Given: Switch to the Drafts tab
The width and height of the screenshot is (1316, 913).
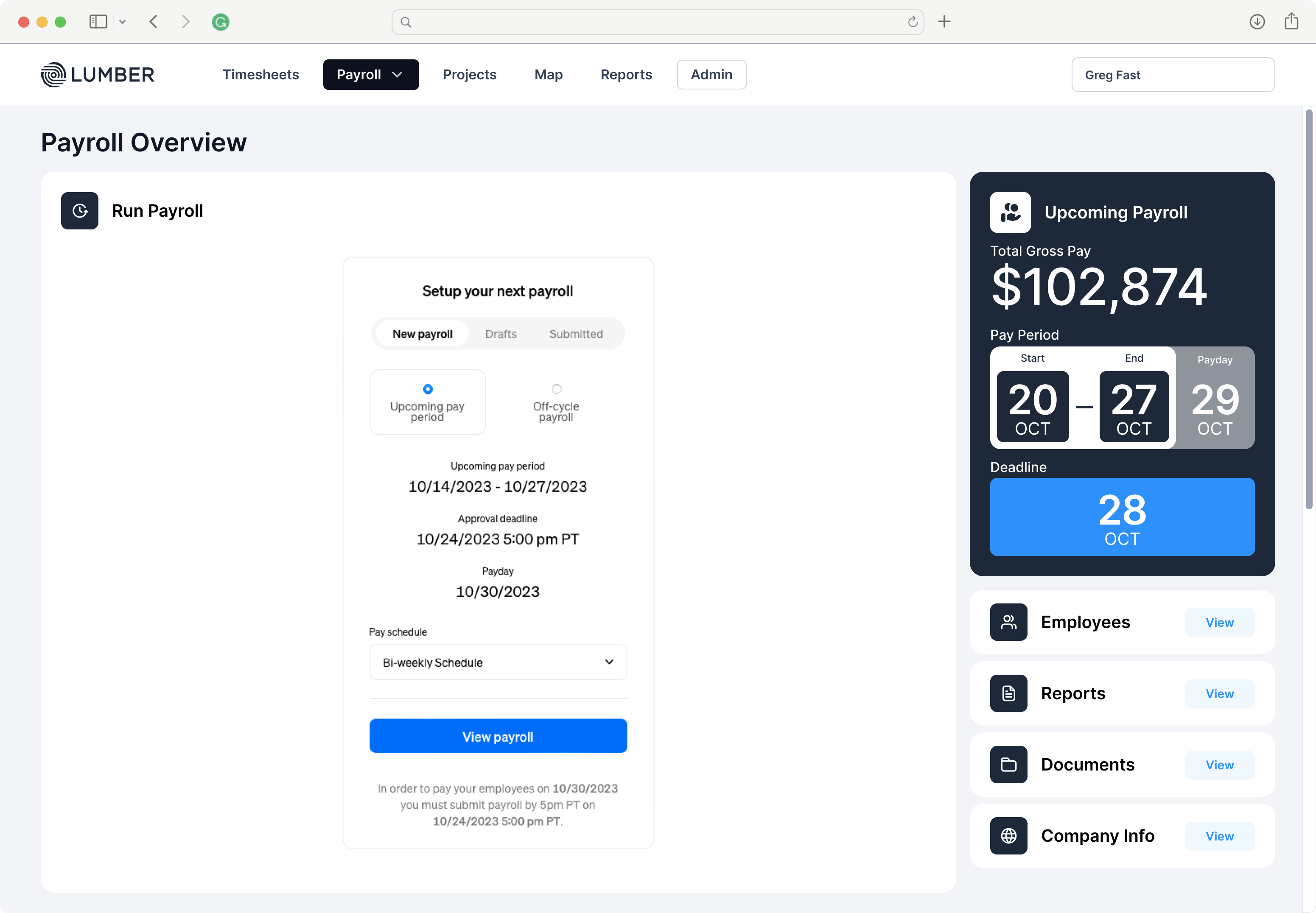Looking at the screenshot, I should pyautogui.click(x=501, y=333).
